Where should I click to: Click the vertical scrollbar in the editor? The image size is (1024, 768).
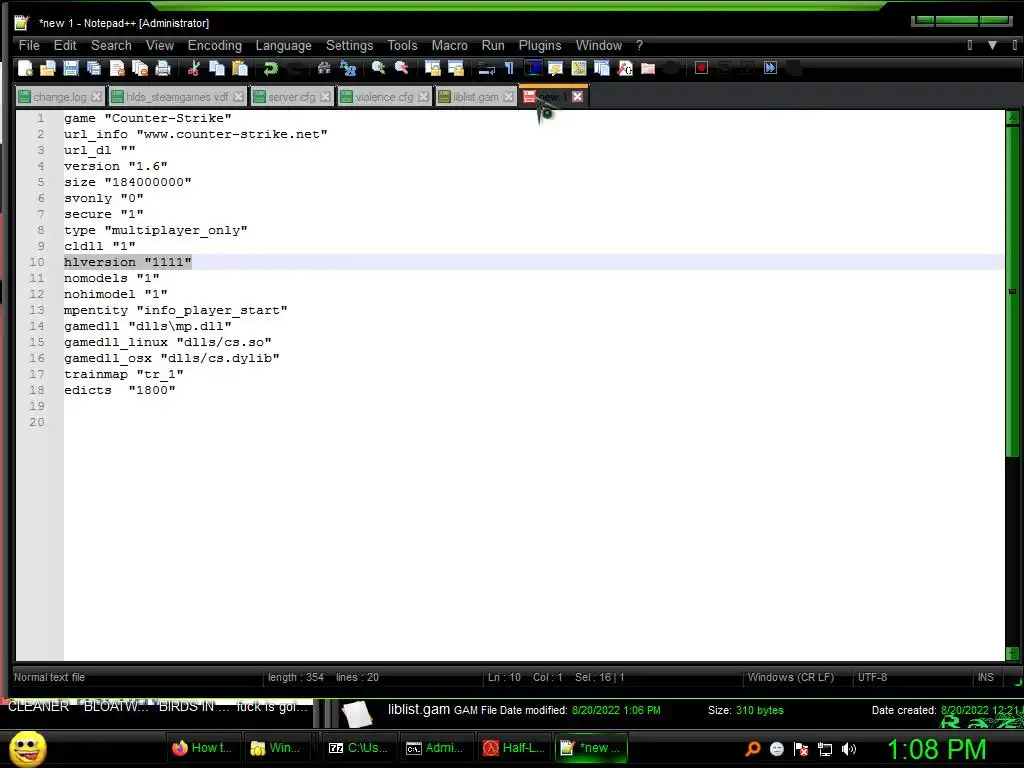pos(1012,294)
